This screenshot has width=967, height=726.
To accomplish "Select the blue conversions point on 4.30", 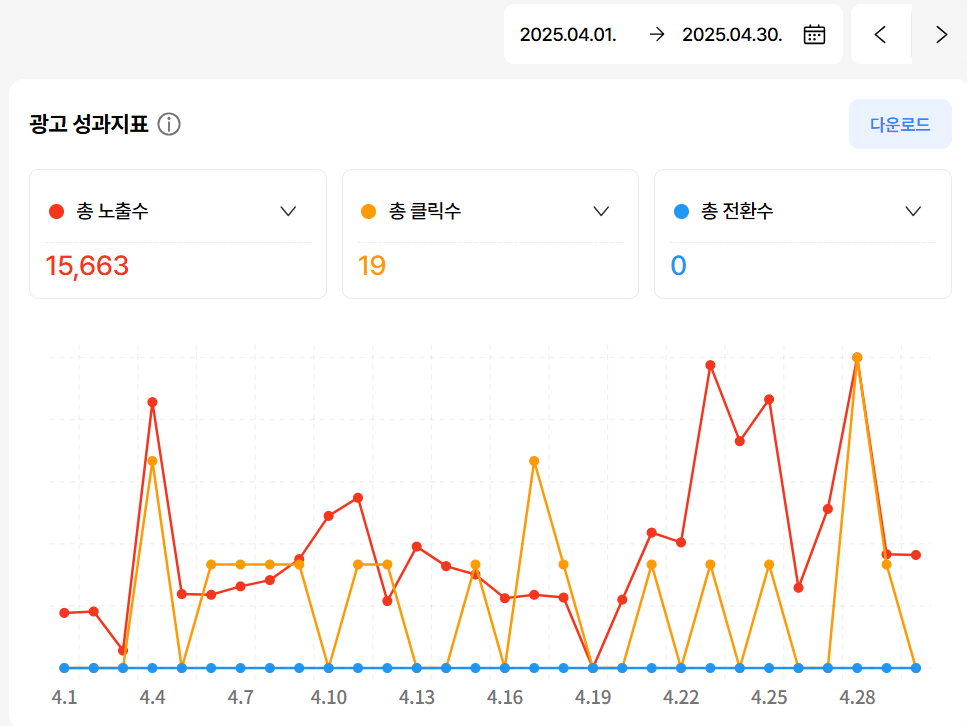I will 916,668.
